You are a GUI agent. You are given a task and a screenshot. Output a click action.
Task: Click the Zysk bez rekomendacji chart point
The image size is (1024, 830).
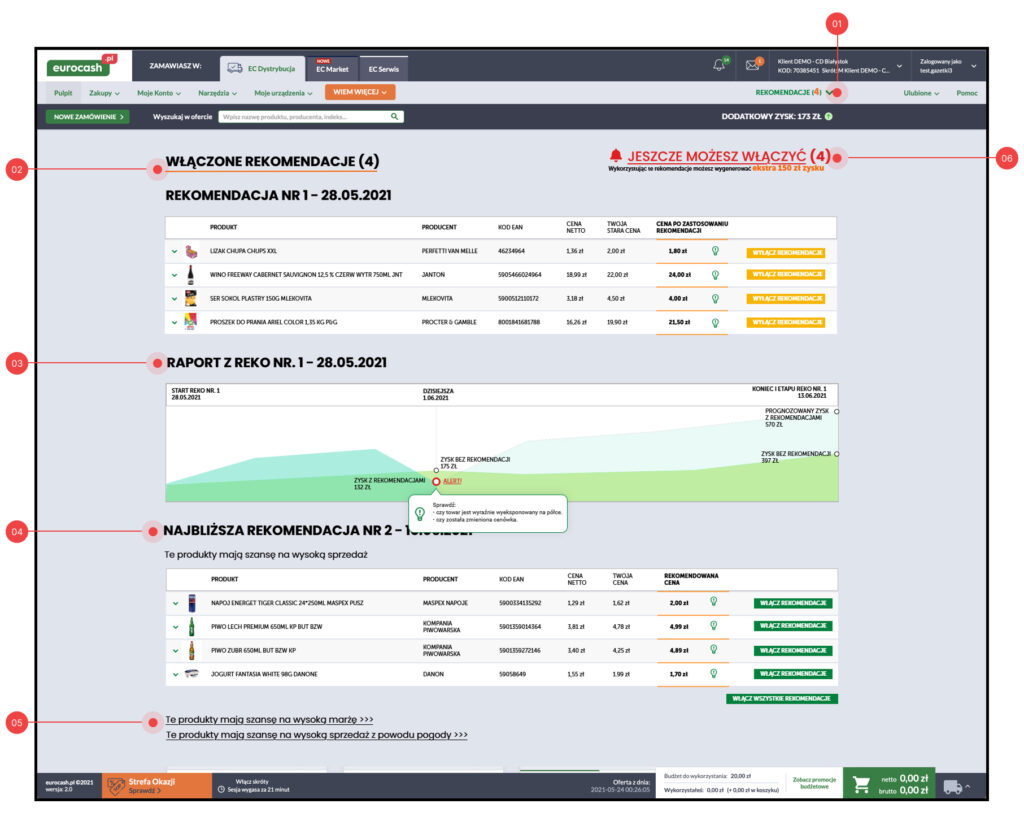click(x=436, y=470)
